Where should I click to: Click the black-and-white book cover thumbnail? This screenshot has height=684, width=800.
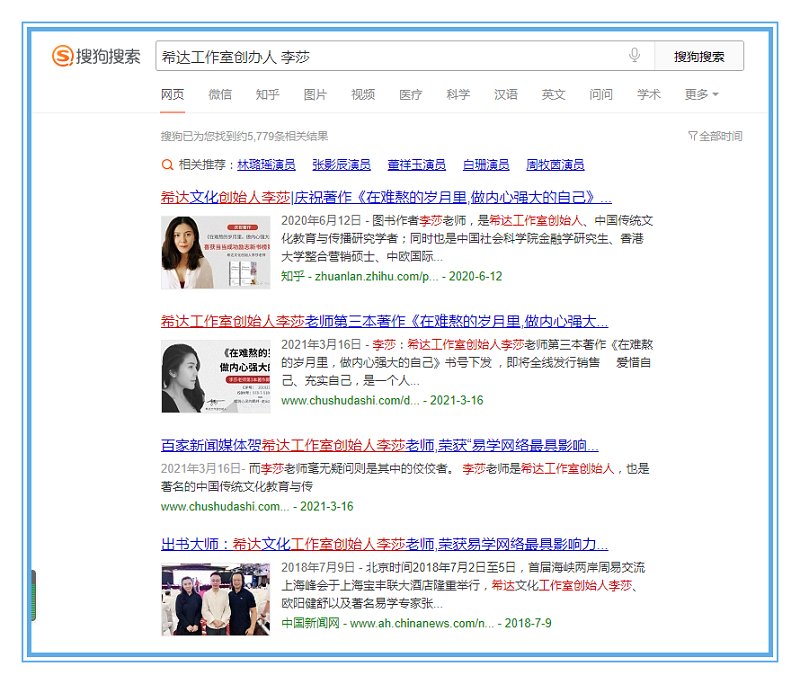point(201,376)
